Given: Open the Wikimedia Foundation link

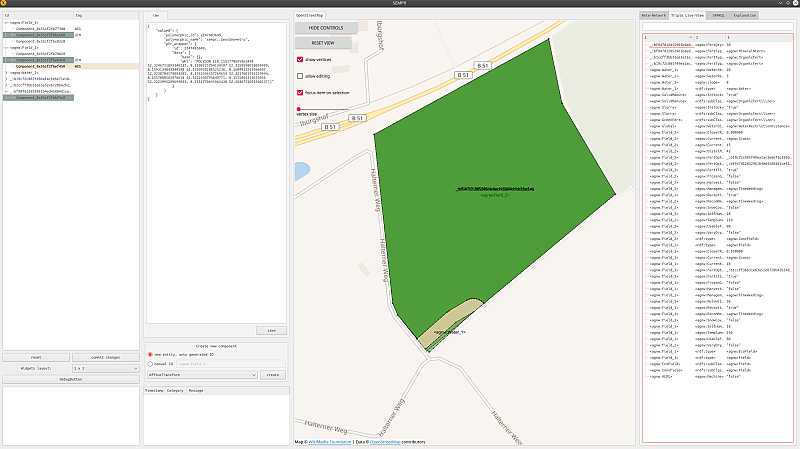Looking at the screenshot, I should tap(330, 442).
